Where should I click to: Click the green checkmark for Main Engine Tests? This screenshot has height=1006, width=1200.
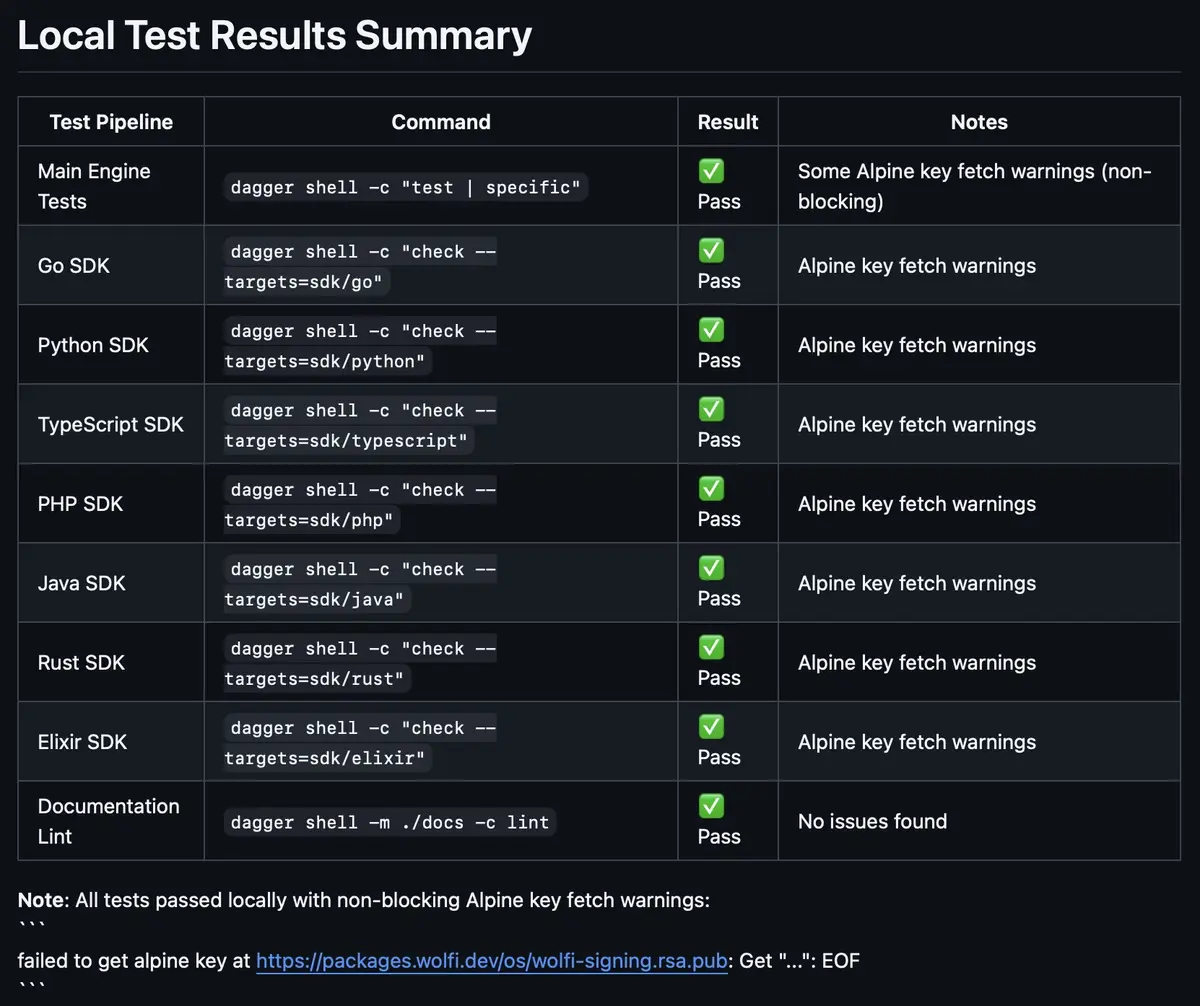711,171
